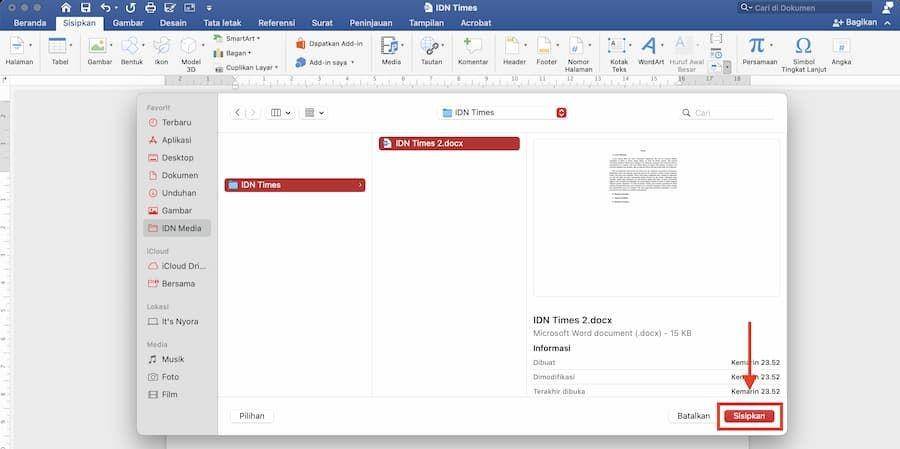Select Terbaru in the sidebar
The image size is (900, 449).
tap(177, 122)
